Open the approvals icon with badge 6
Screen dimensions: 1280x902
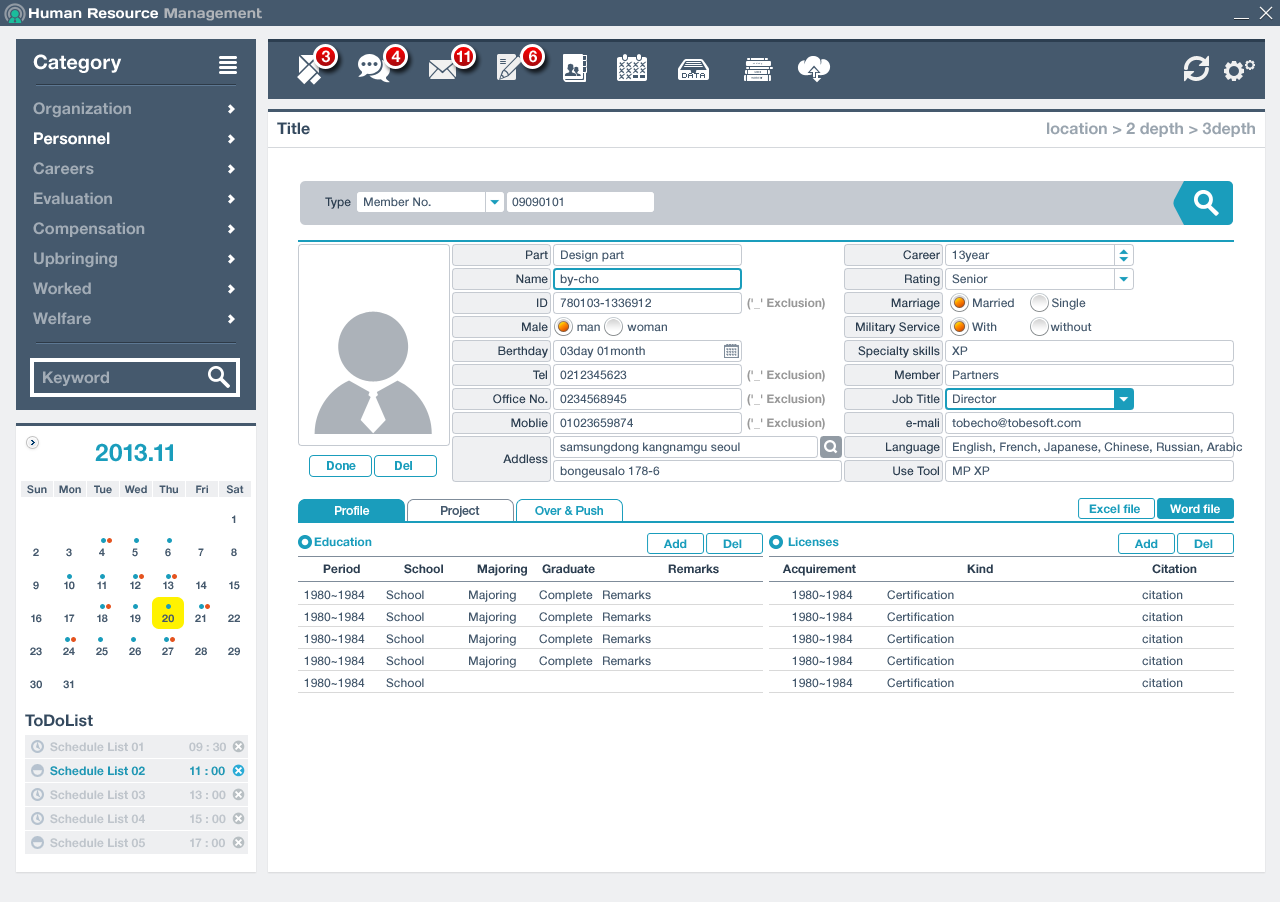coord(512,69)
